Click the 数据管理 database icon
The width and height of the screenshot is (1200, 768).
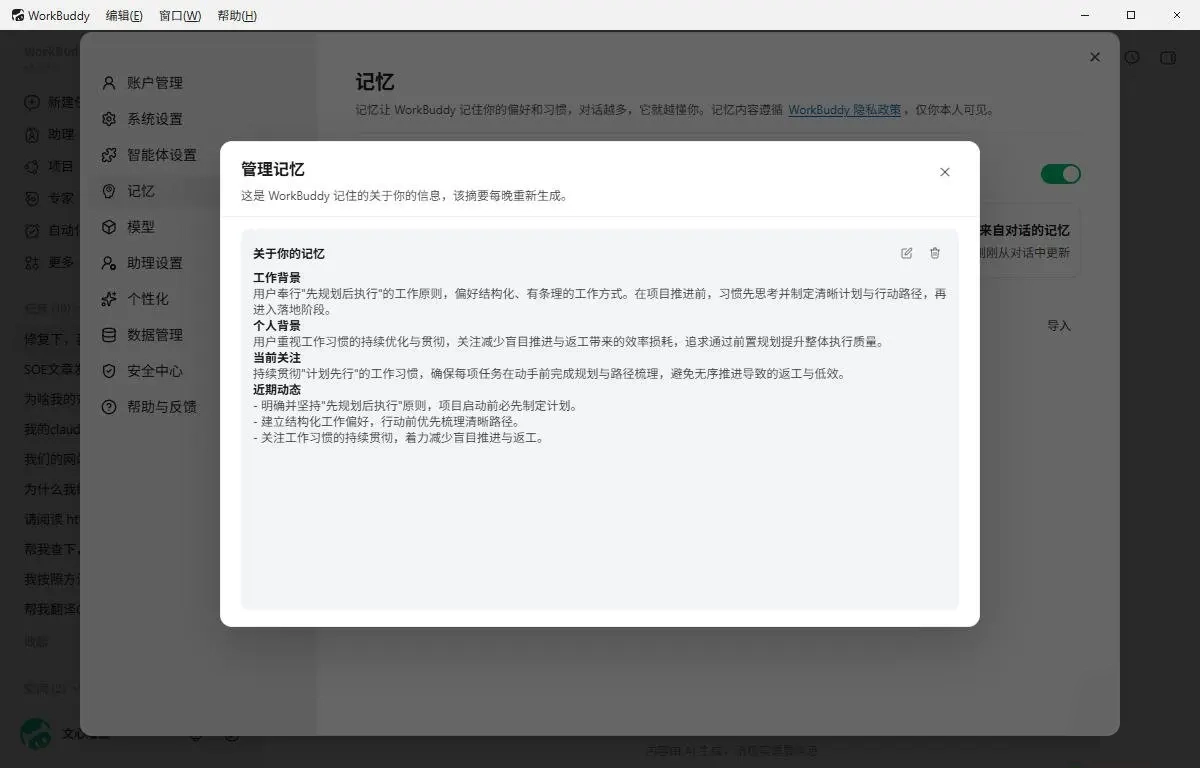(109, 335)
